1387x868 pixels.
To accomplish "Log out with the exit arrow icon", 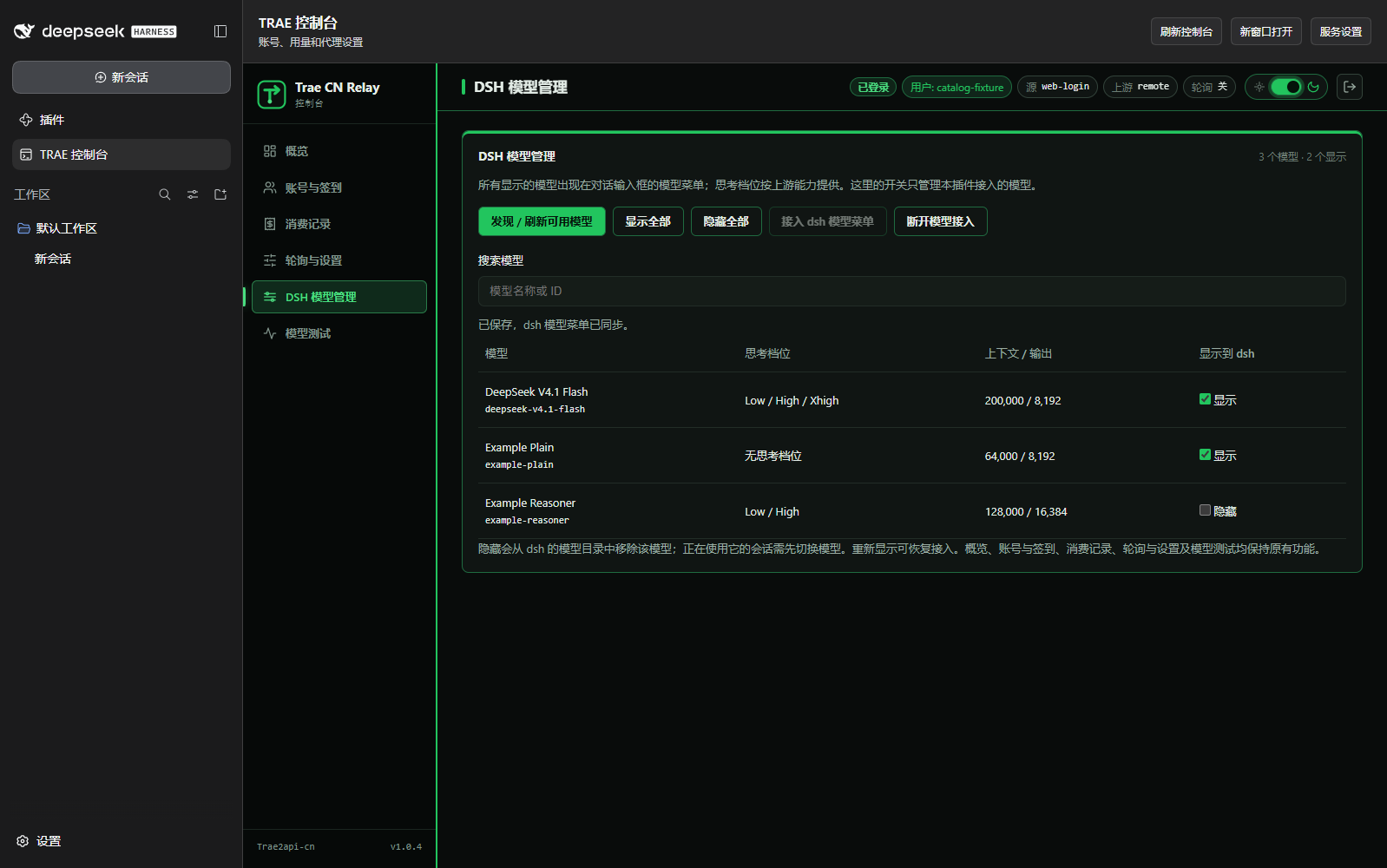I will pos(1350,87).
